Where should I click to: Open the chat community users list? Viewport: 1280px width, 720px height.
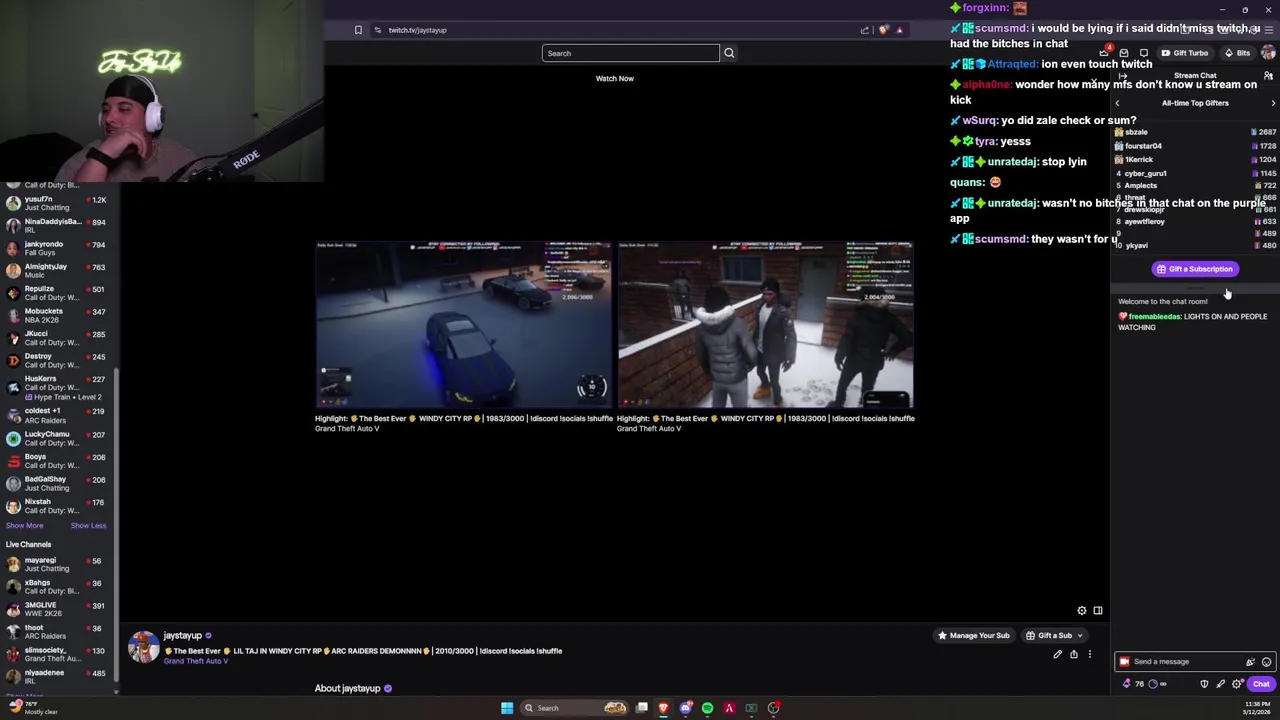click(1268, 76)
